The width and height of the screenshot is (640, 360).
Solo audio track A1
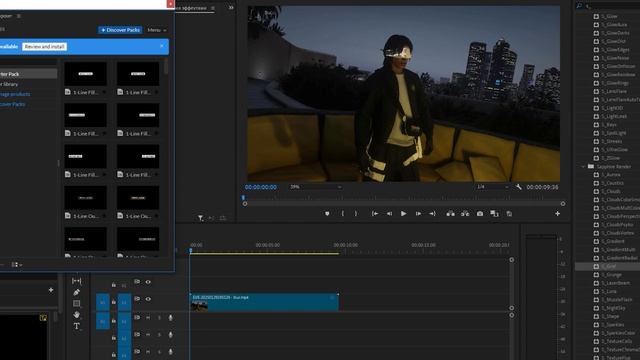[x=159, y=318]
